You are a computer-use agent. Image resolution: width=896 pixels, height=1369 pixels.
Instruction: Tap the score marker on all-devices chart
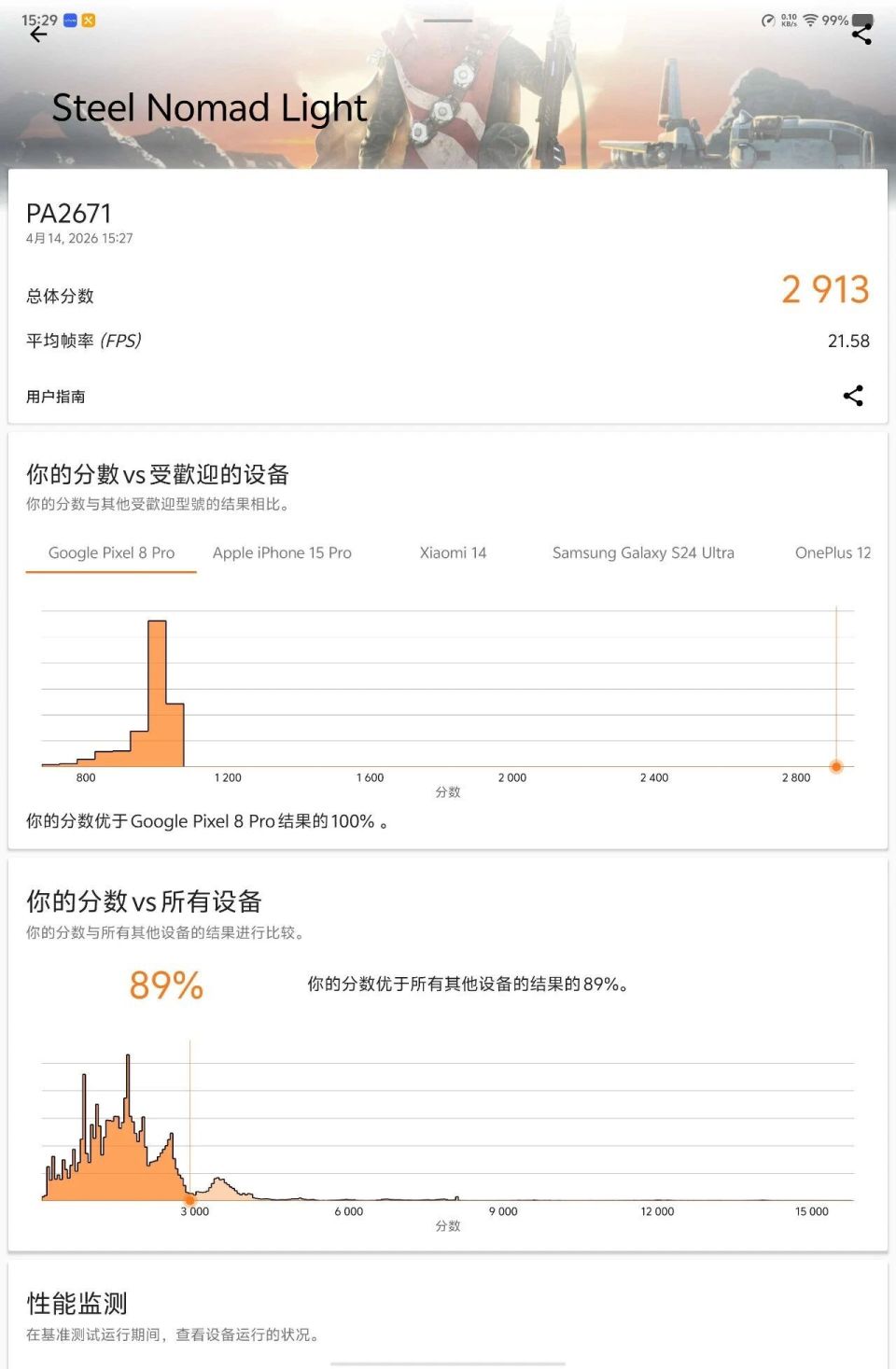click(x=189, y=1200)
